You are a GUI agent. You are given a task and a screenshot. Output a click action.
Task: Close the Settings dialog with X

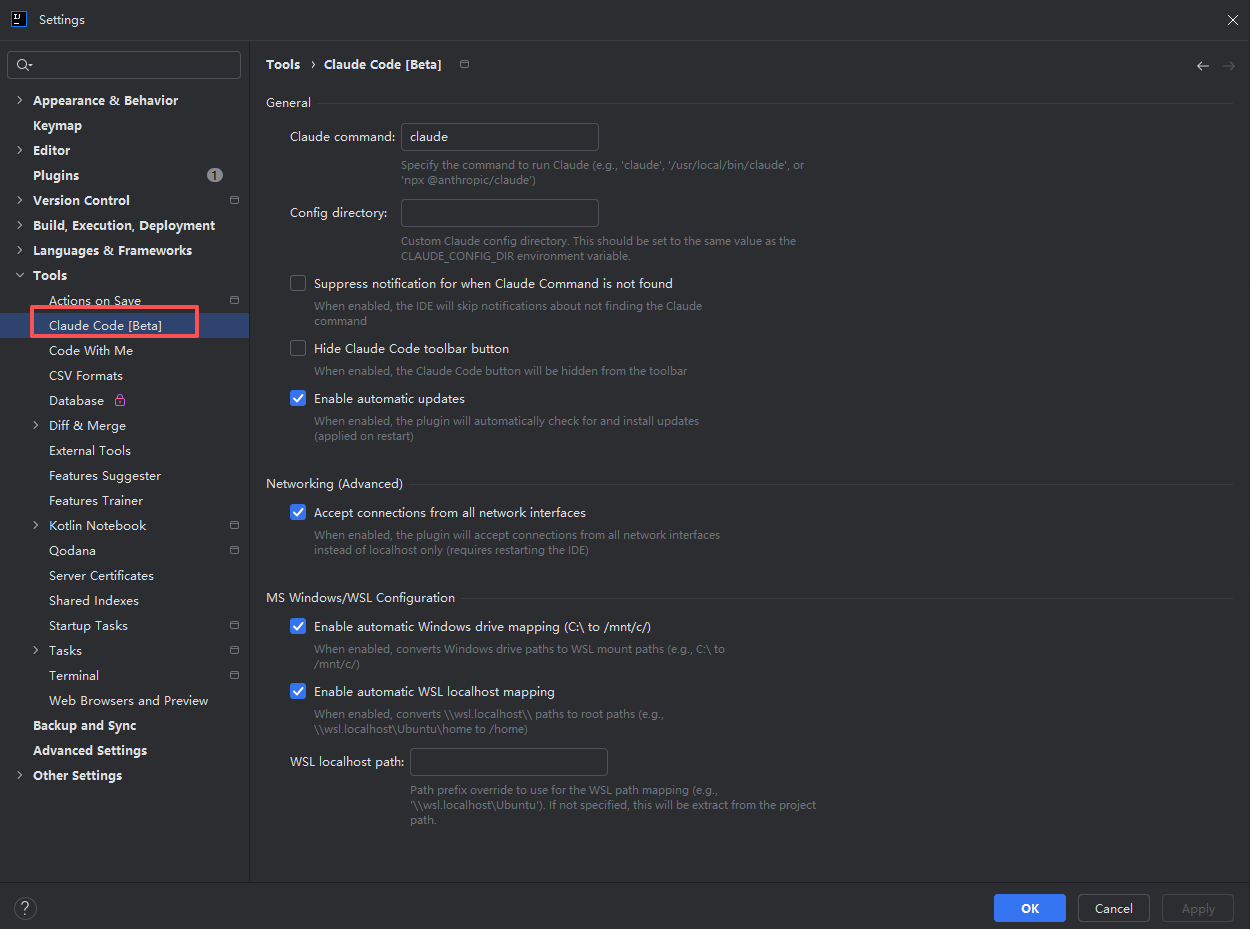[1232, 19]
